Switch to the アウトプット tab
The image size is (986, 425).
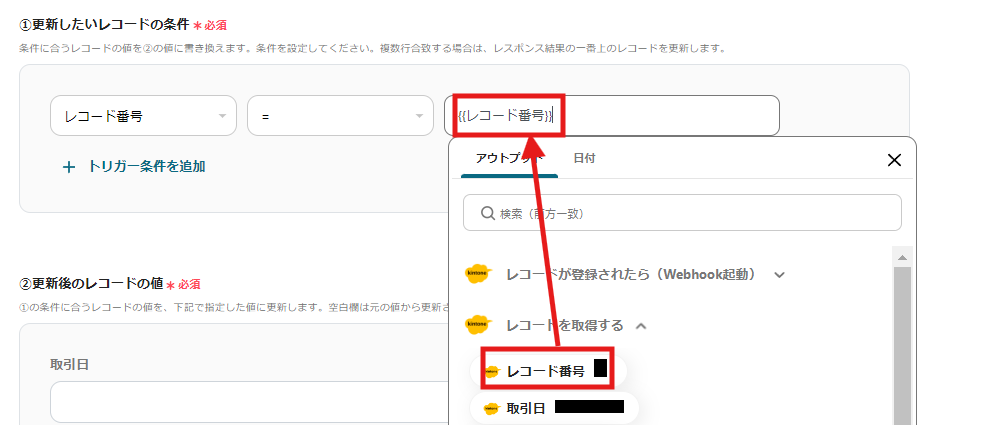tap(509, 158)
